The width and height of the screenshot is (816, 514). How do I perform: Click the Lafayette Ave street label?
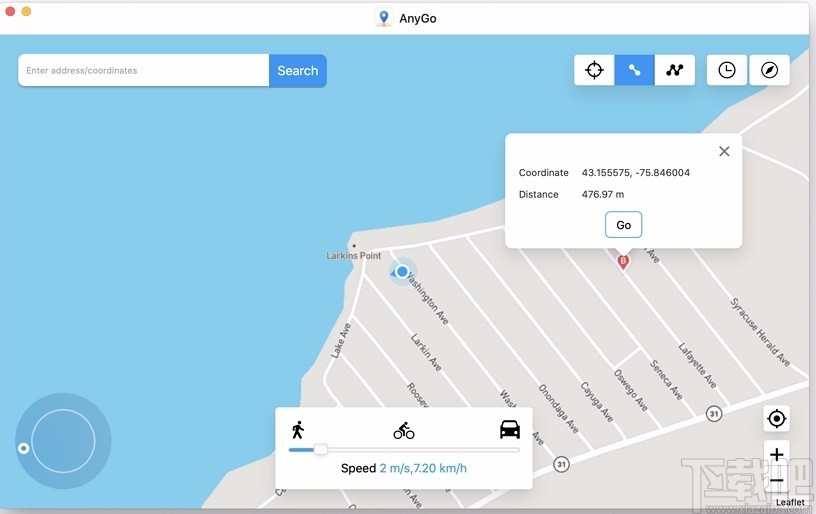click(697, 365)
